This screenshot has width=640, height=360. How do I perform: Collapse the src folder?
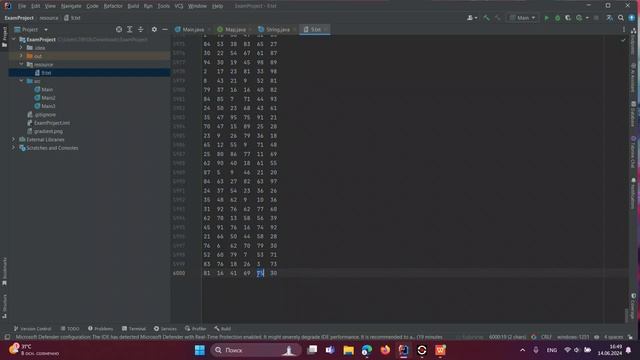point(21,81)
